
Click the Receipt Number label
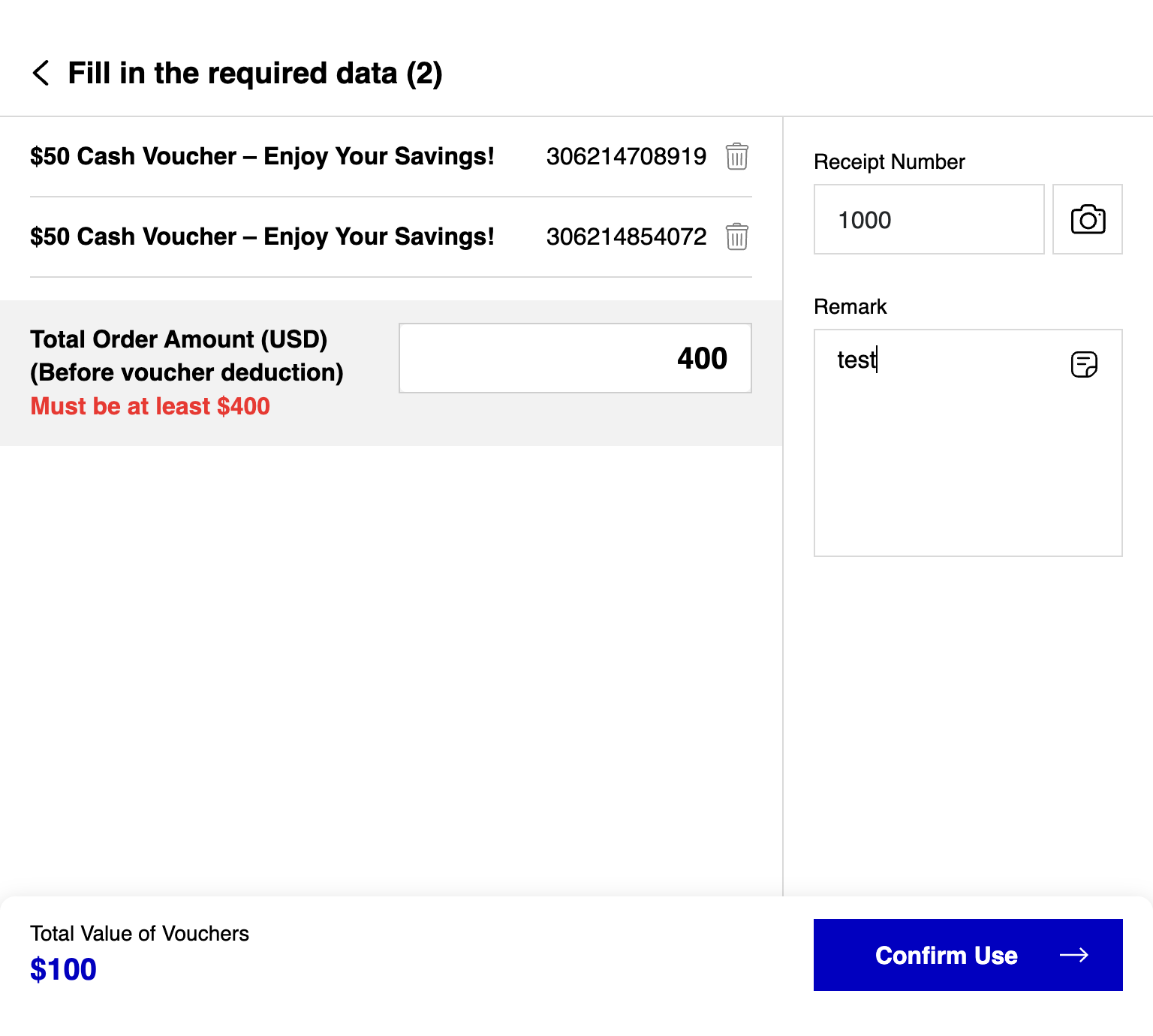pyautogui.click(x=890, y=161)
